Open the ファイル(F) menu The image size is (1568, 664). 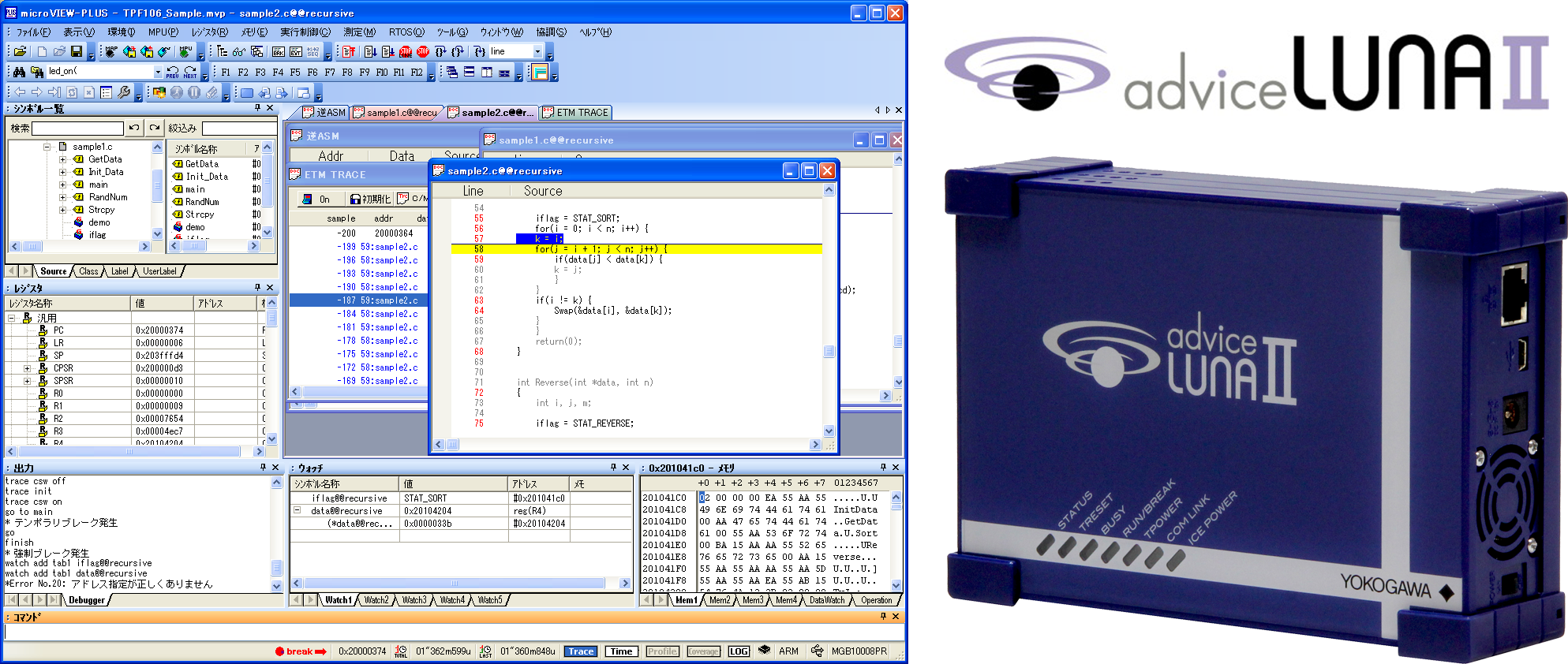click(33, 32)
